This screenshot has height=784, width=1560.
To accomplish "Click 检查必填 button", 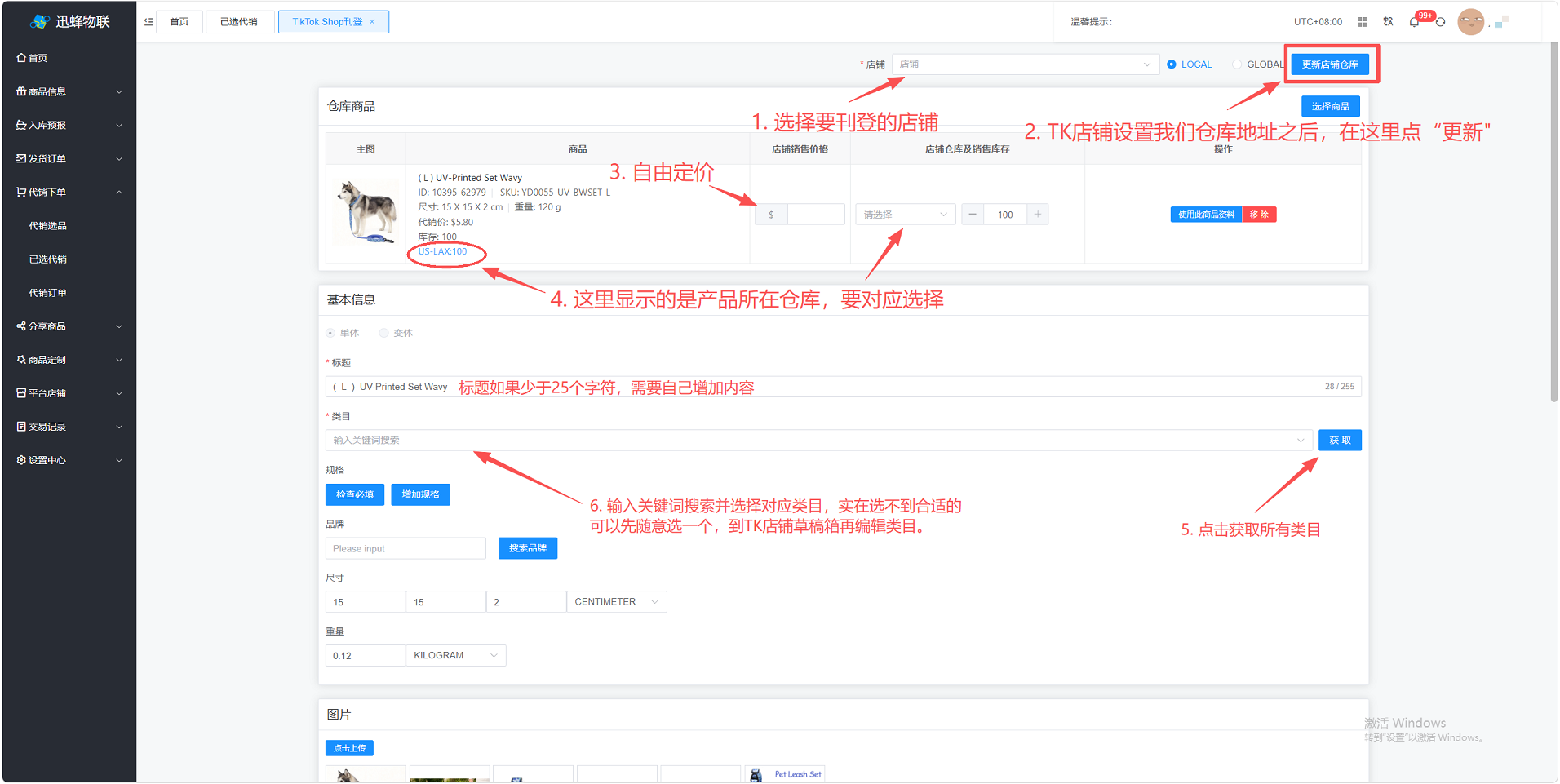I will (355, 494).
